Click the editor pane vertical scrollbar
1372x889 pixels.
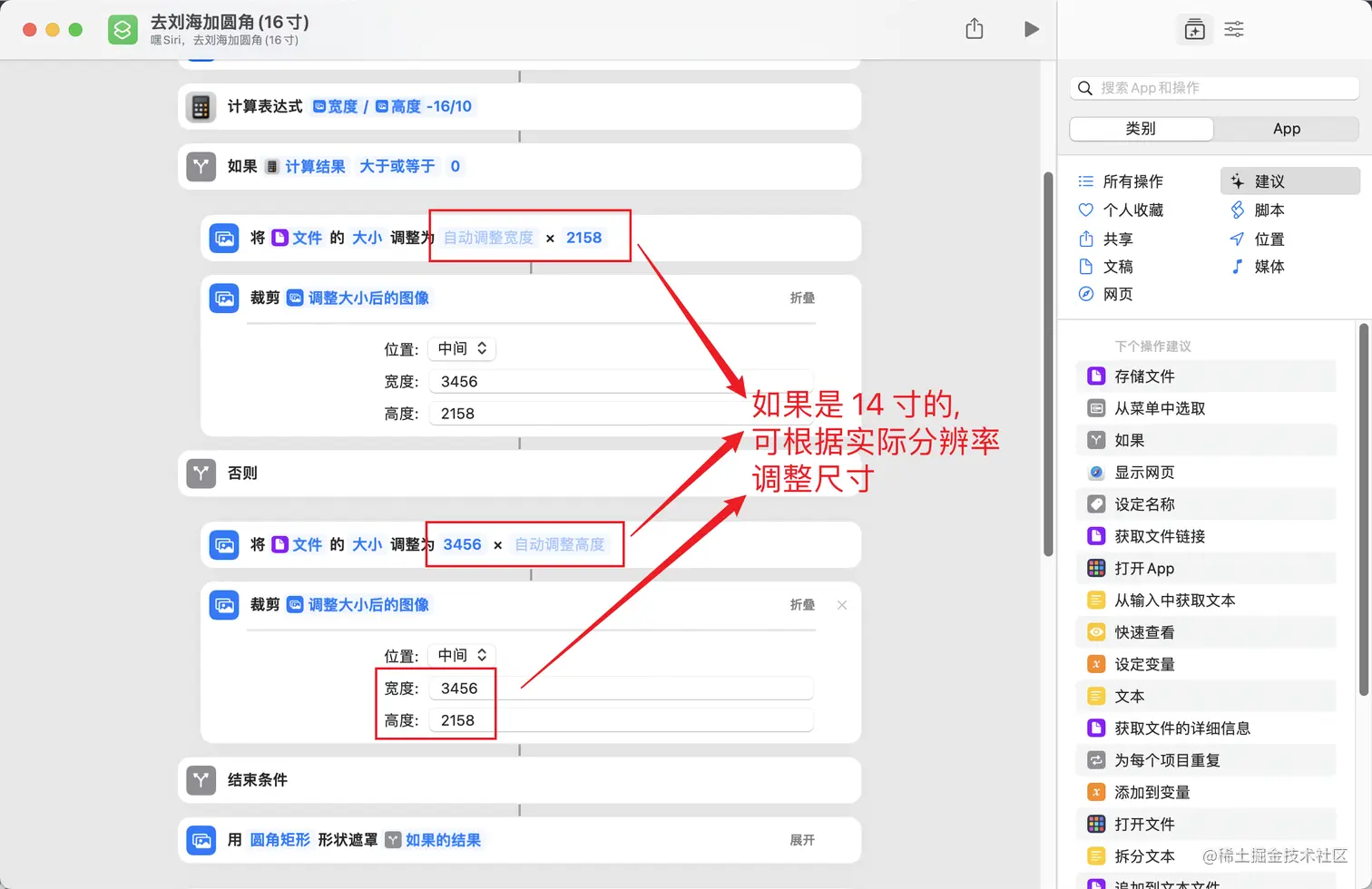(1048, 363)
